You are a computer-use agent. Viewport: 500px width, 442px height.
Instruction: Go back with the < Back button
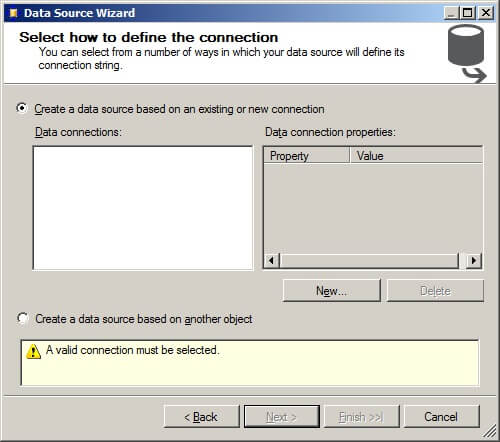coord(202,417)
